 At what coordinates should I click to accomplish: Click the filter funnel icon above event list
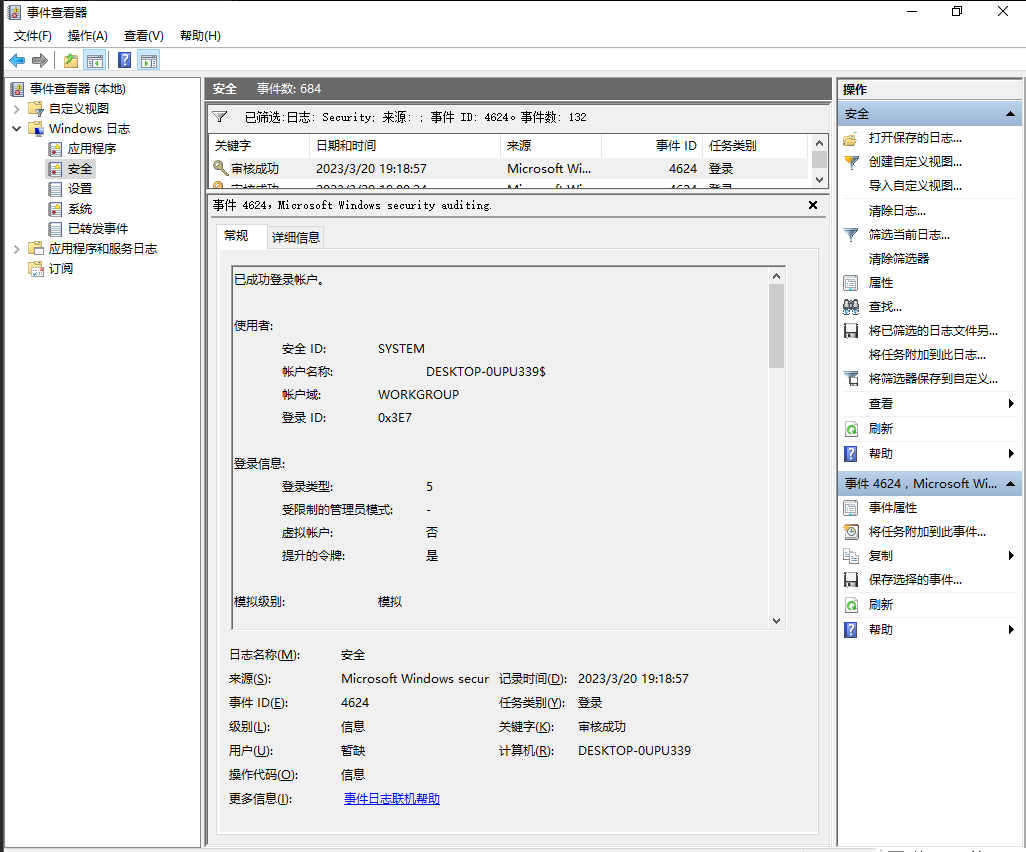pos(220,117)
